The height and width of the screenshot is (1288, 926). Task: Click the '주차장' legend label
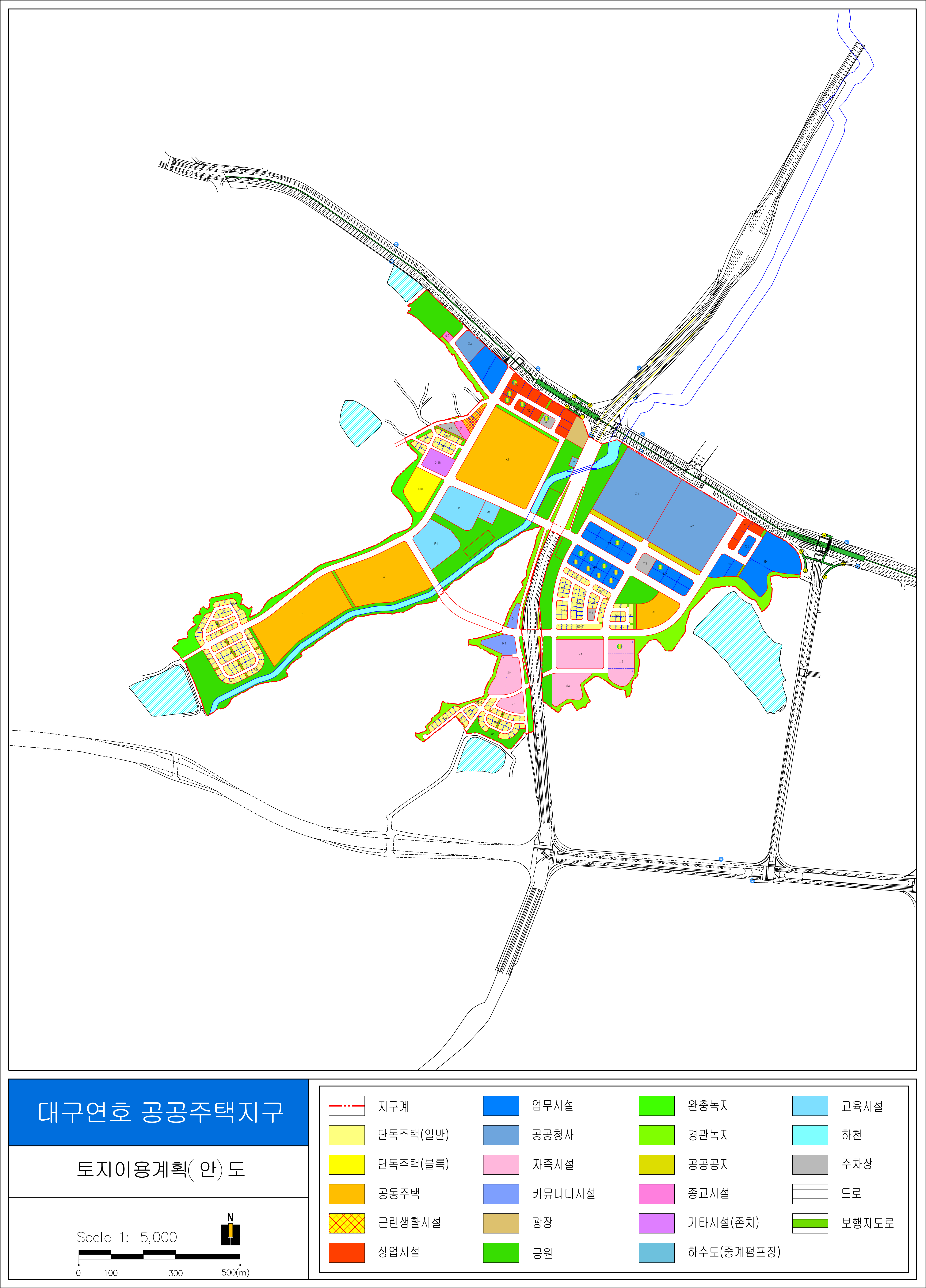[856, 1164]
